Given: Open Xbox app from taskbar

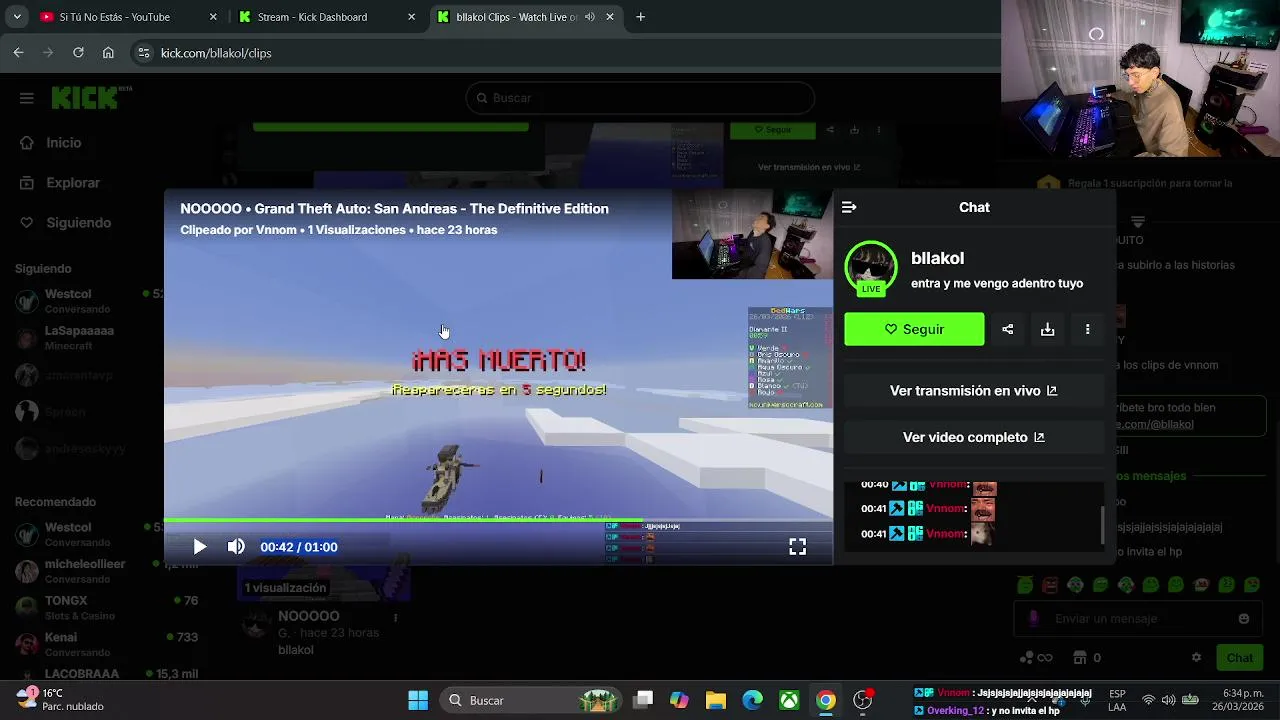Looking at the screenshot, I should (789, 700).
